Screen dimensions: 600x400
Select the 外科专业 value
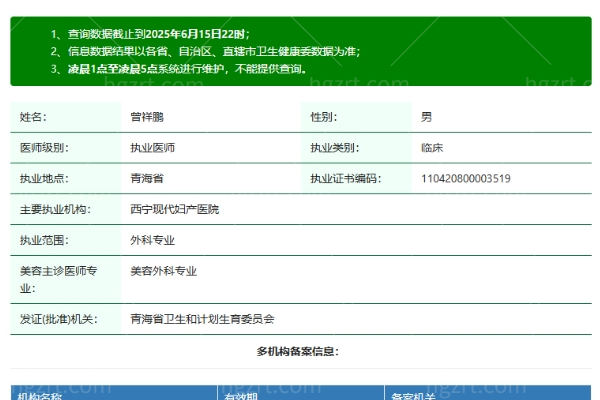(x=152, y=240)
